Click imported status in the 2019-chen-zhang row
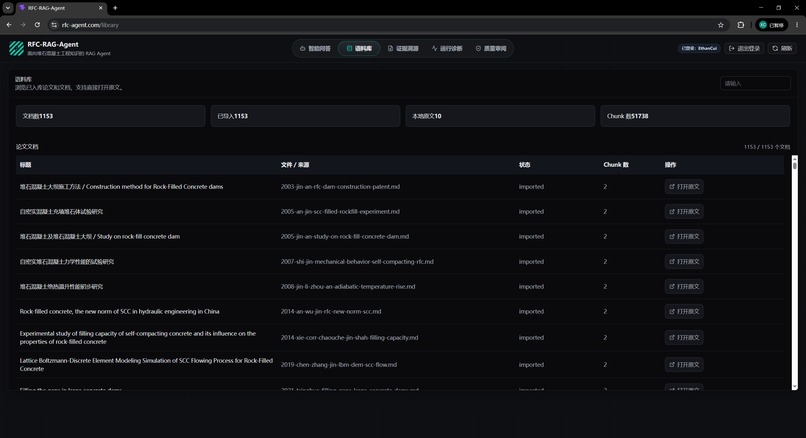The image size is (806, 438). pyautogui.click(x=531, y=364)
